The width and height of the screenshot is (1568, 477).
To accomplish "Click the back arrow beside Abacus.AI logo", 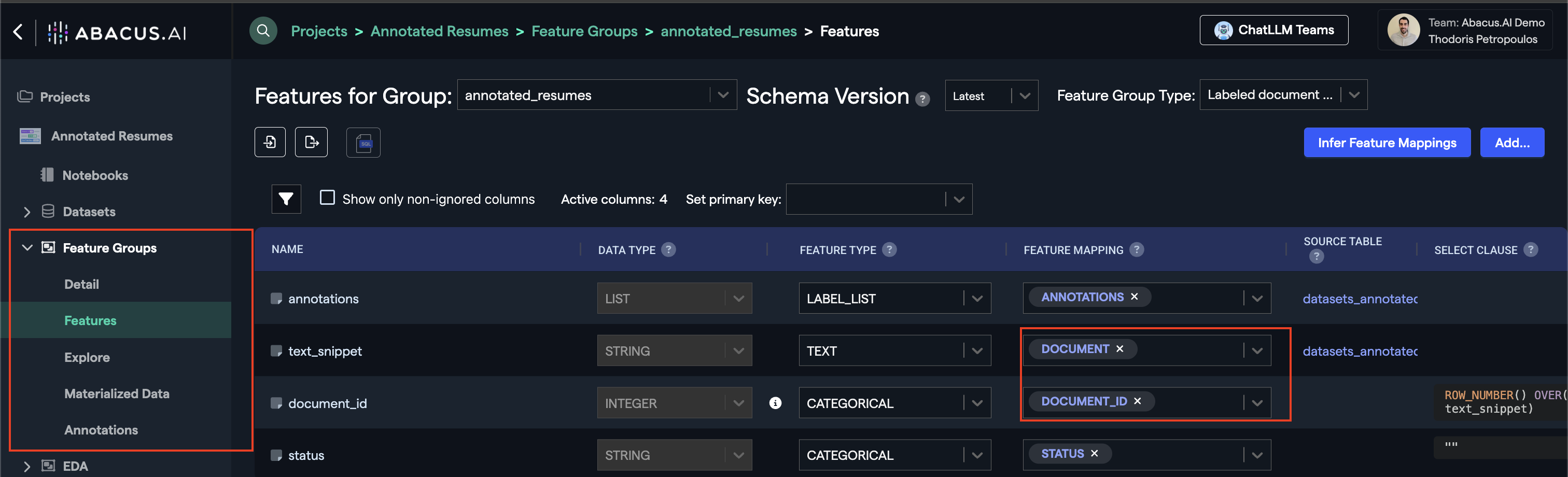I will pyautogui.click(x=18, y=32).
